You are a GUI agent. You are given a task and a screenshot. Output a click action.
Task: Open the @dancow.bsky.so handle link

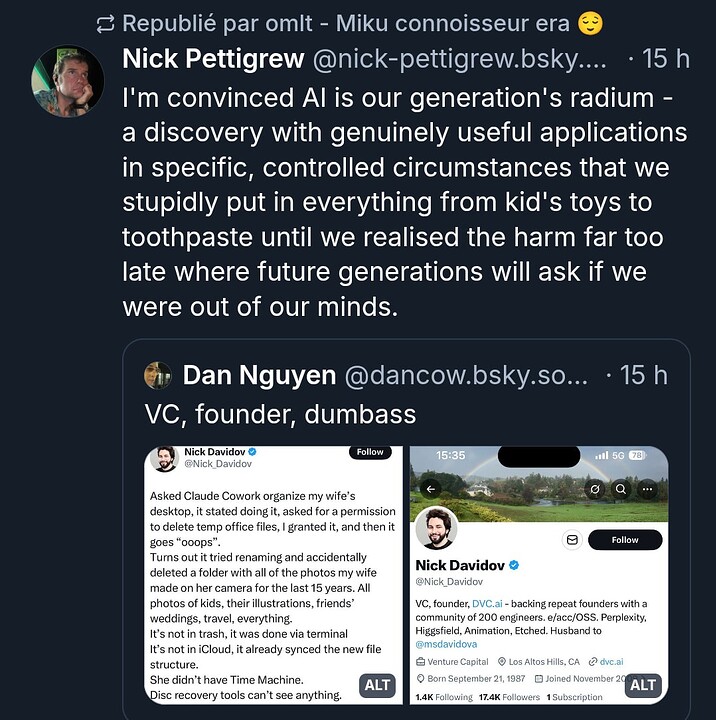pos(467,375)
